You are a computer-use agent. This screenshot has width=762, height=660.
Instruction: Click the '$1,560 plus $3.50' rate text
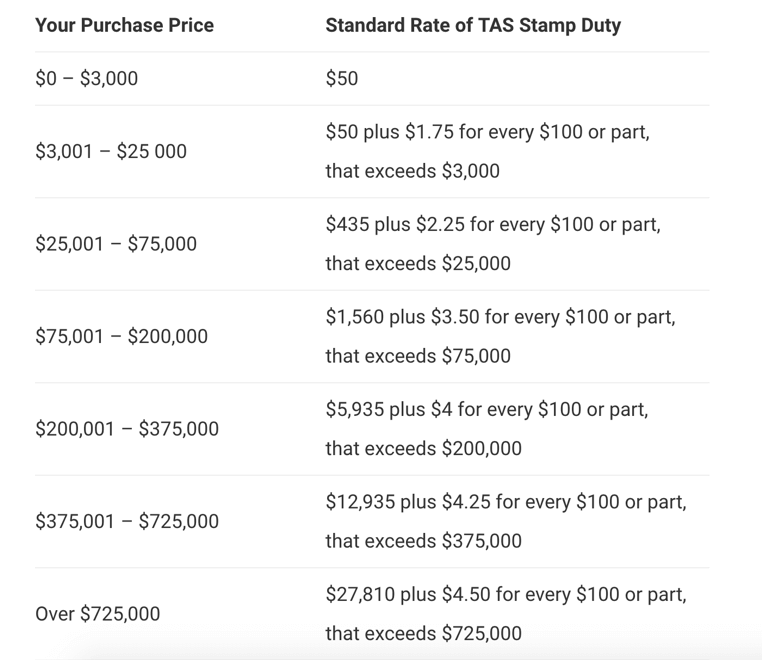tap(403, 317)
